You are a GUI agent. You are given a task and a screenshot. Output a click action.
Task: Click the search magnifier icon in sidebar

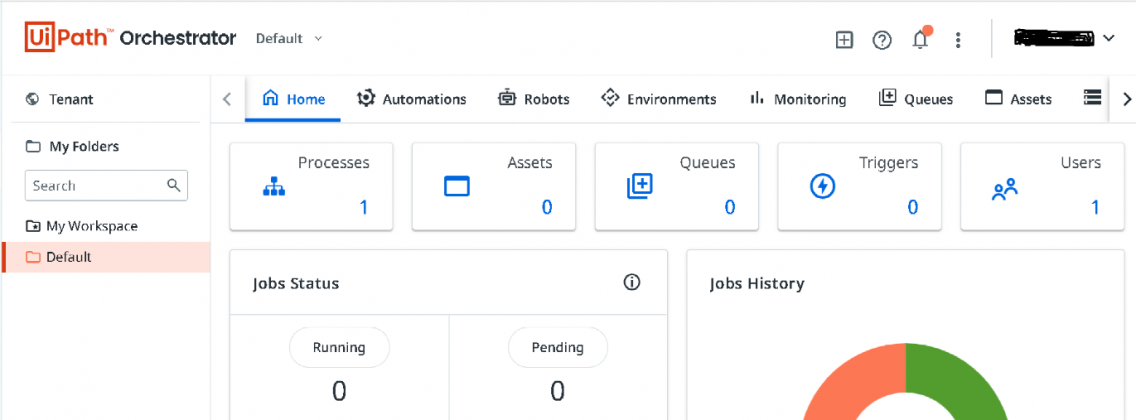coord(173,185)
